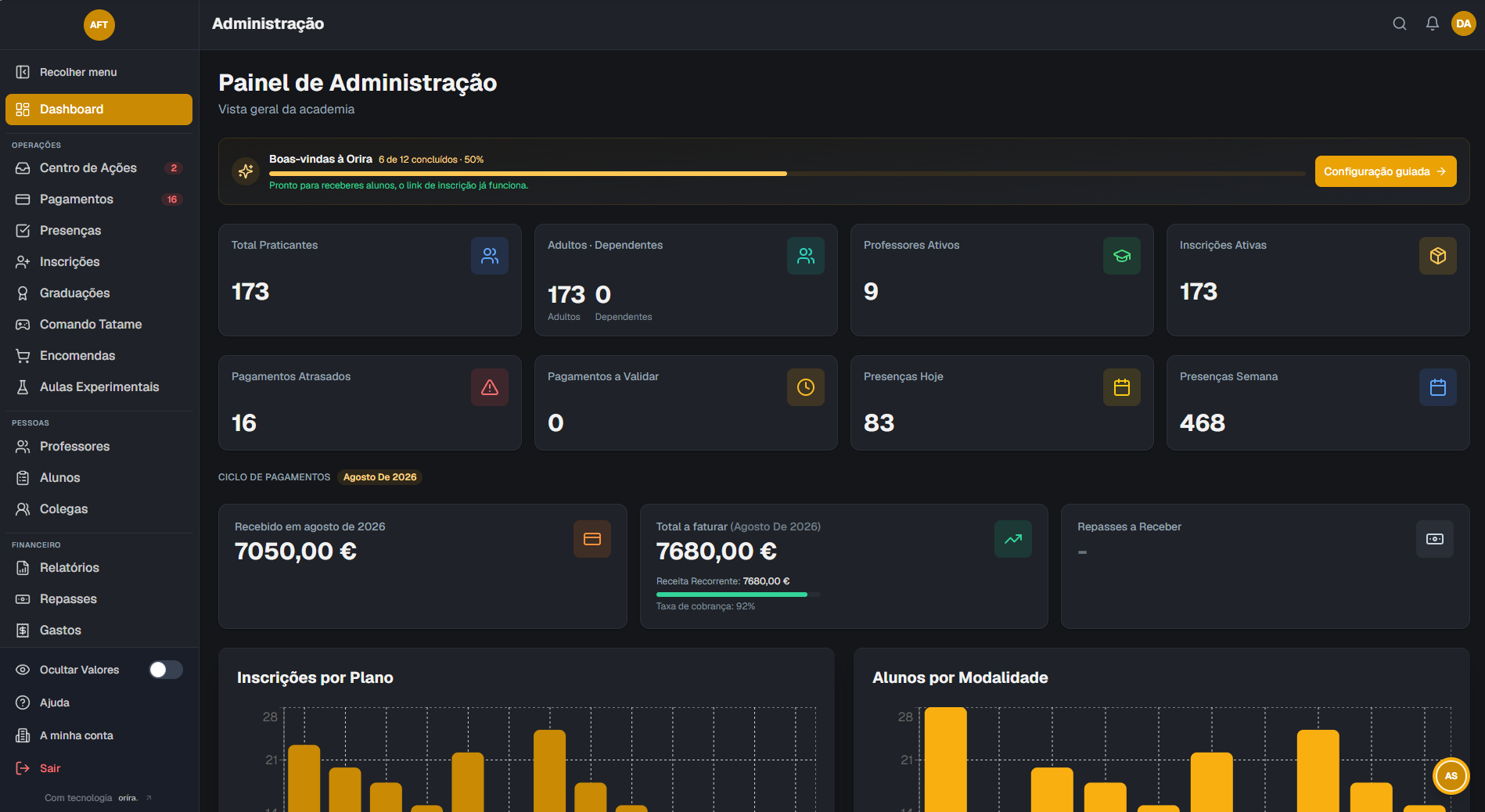Click the Pagamentos a Validar card

coord(686,403)
